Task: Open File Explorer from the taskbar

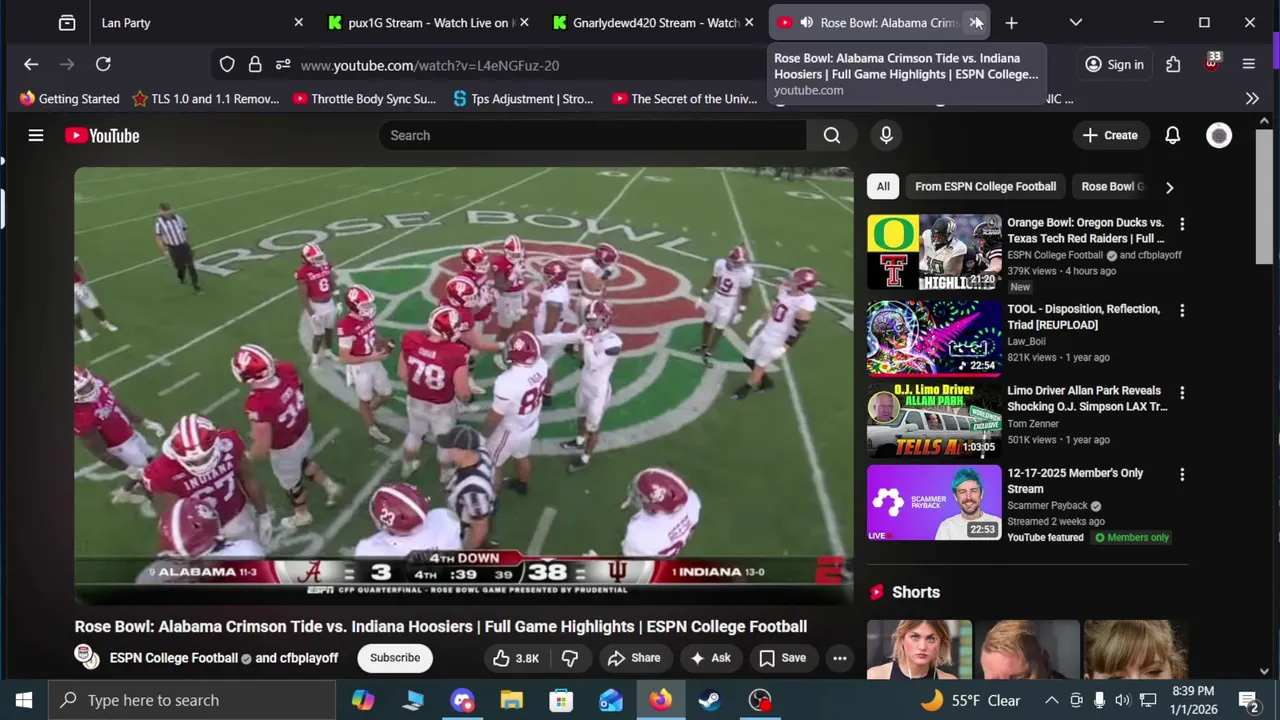Action: pos(511,700)
